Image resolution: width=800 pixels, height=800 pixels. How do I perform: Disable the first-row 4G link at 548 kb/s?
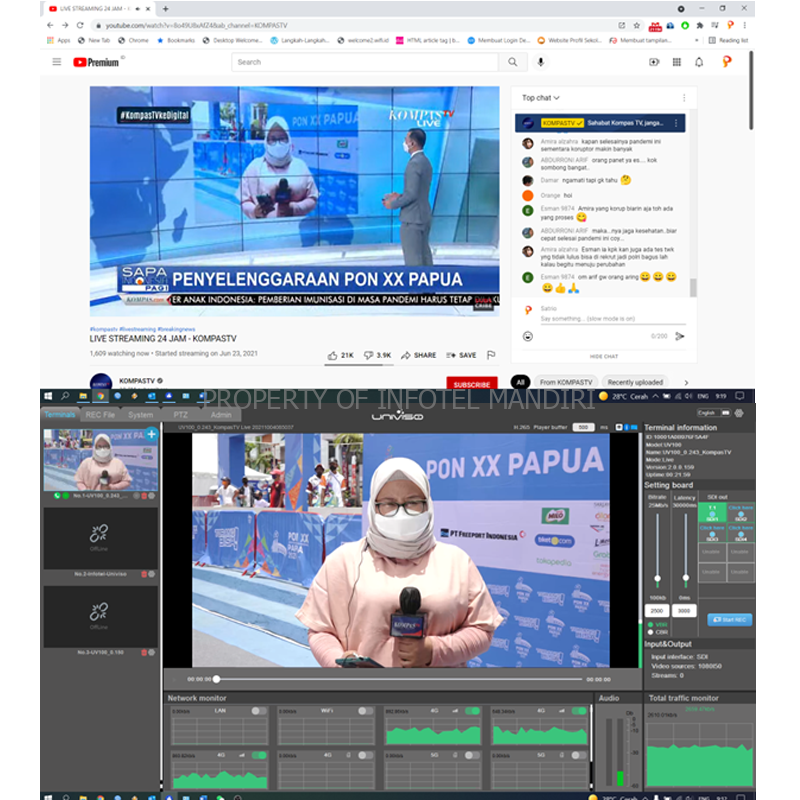point(579,711)
